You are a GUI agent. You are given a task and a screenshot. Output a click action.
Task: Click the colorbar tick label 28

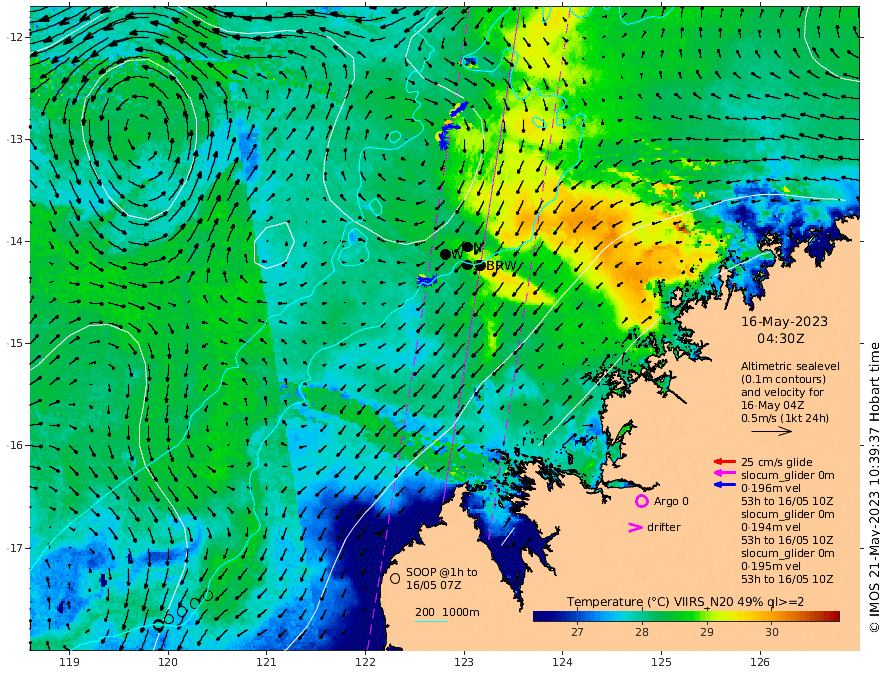[642, 632]
